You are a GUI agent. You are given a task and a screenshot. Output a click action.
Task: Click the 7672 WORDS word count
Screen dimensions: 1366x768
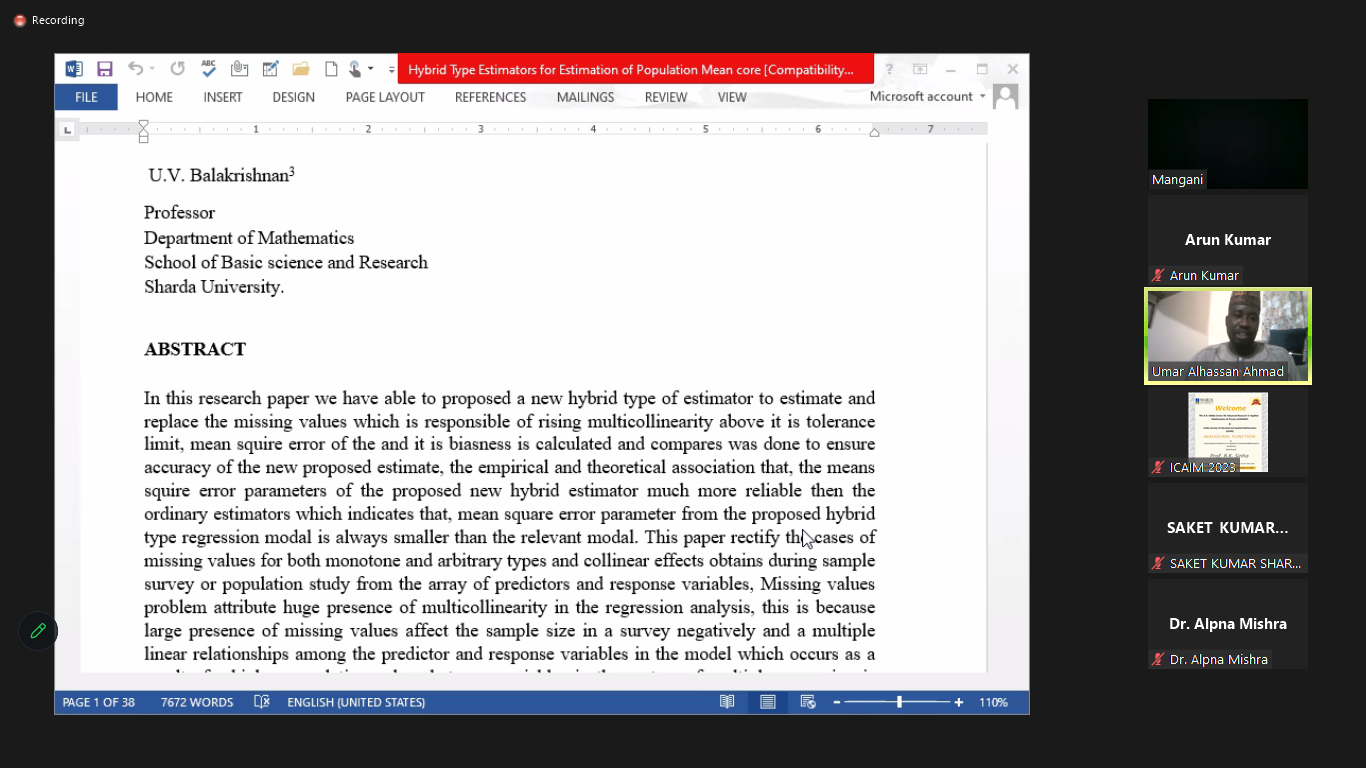pyautogui.click(x=197, y=702)
